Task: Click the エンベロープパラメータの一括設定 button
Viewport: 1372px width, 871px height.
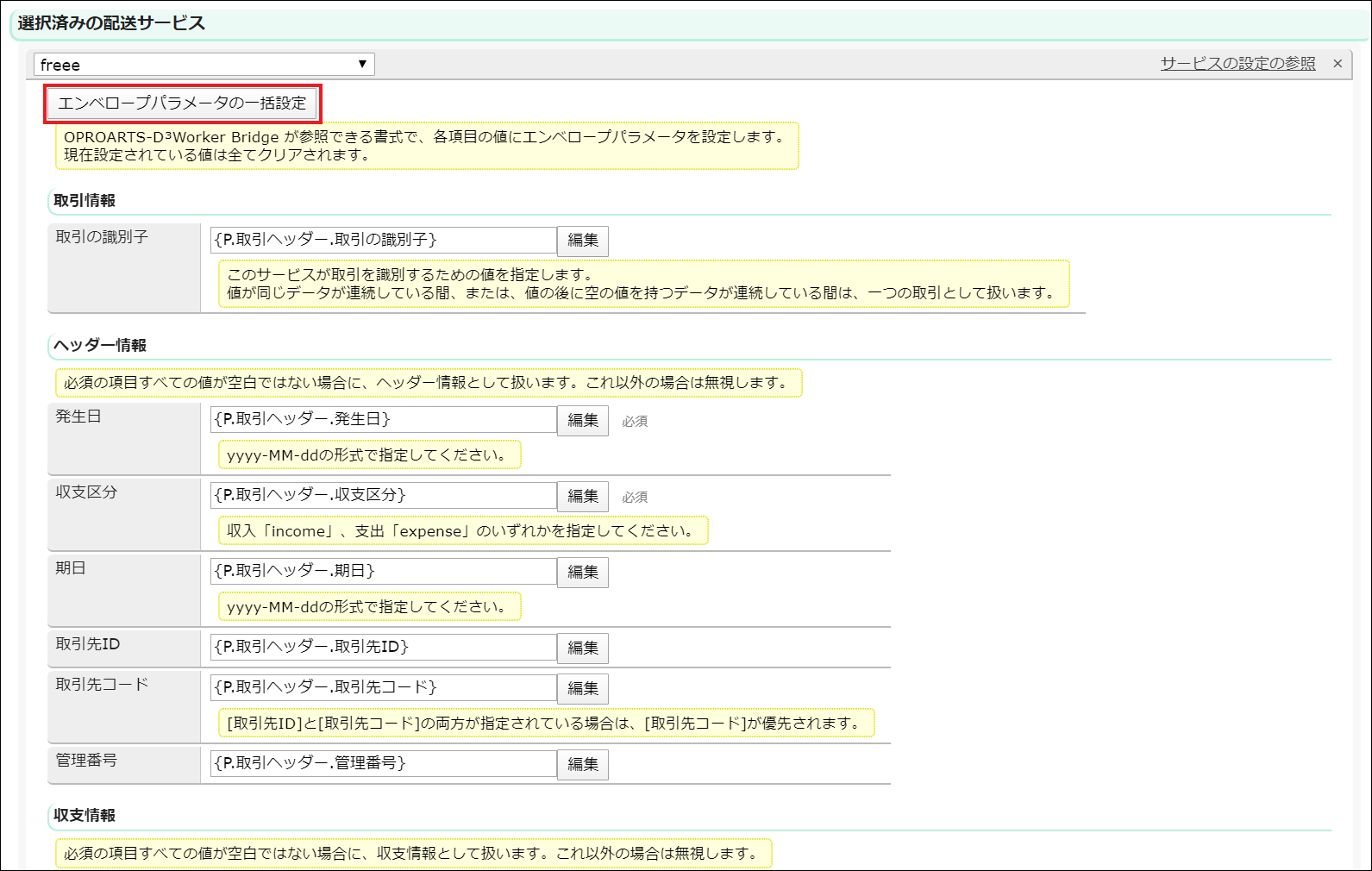Action: (x=182, y=103)
